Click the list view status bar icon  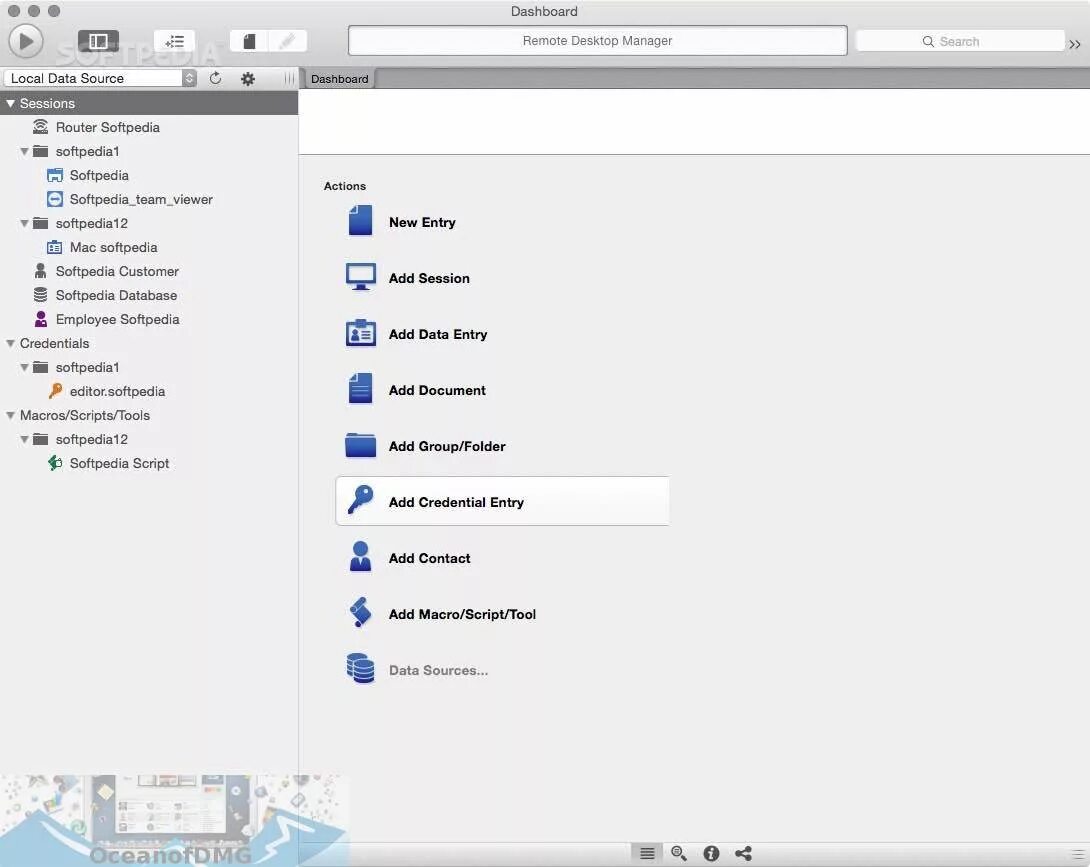647,853
